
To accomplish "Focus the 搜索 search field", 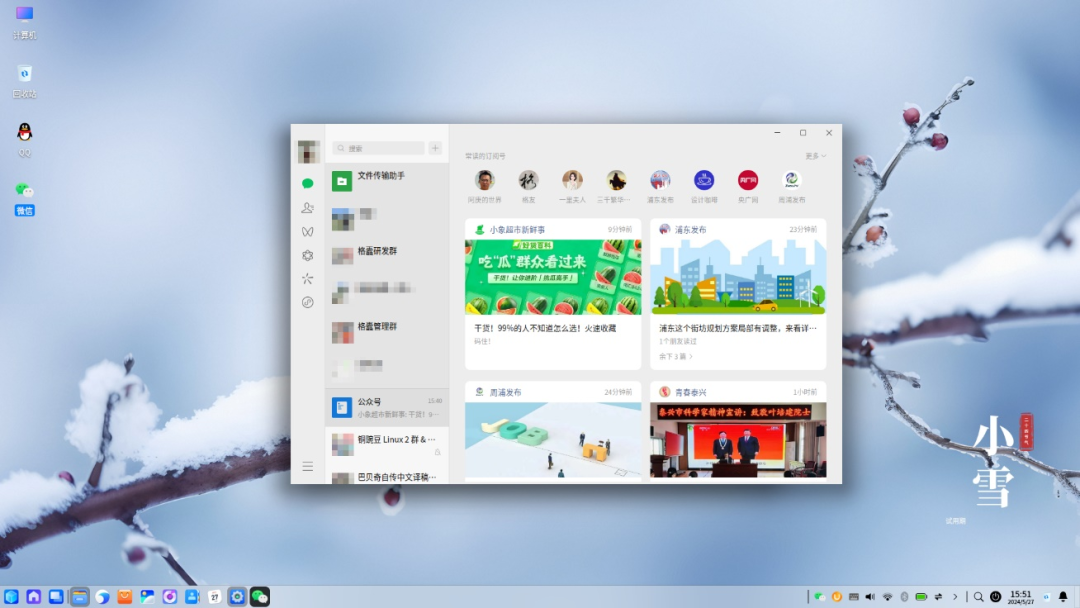I will click(x=378, y=148).
